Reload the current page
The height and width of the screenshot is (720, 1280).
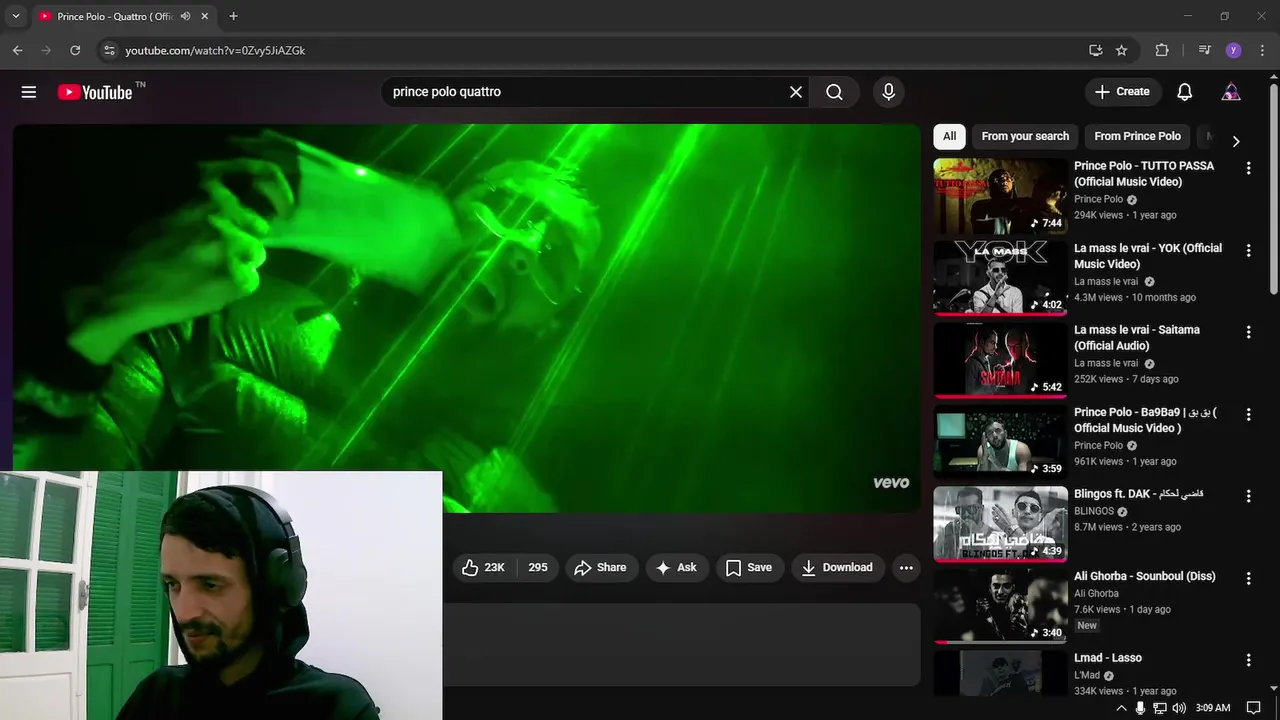point(75,50)
